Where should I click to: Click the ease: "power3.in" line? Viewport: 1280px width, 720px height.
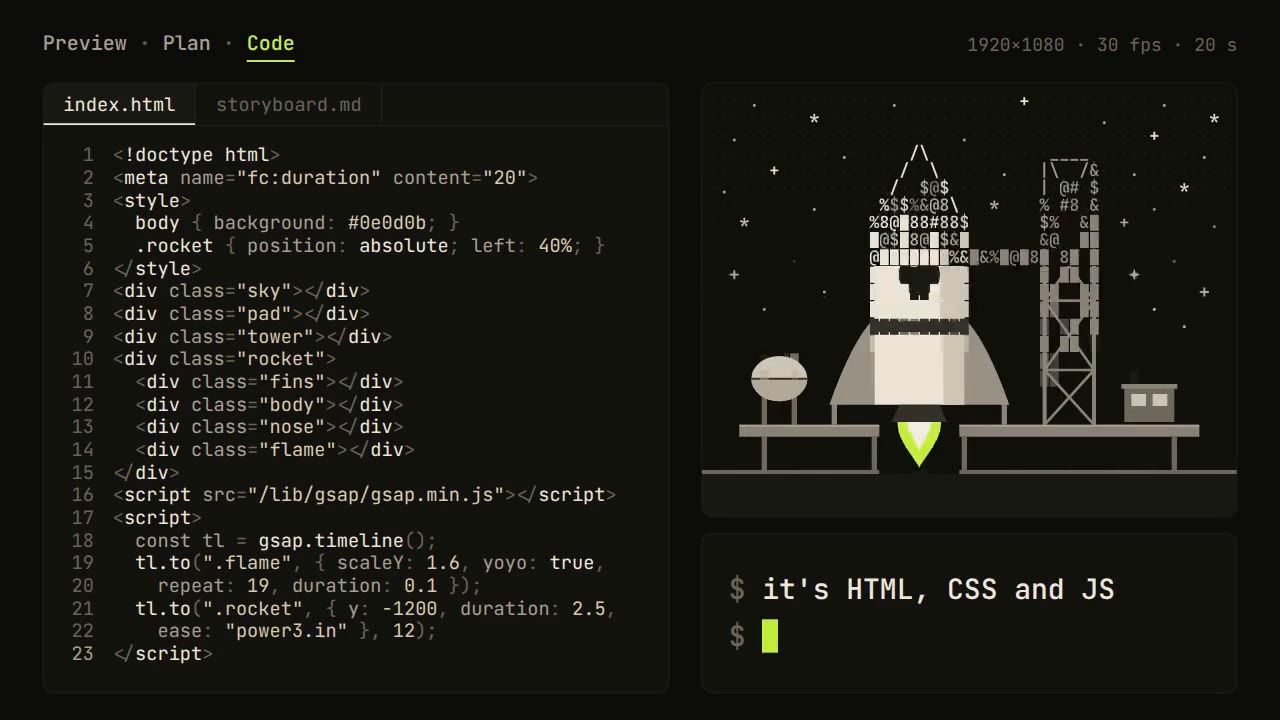point(297,631)
